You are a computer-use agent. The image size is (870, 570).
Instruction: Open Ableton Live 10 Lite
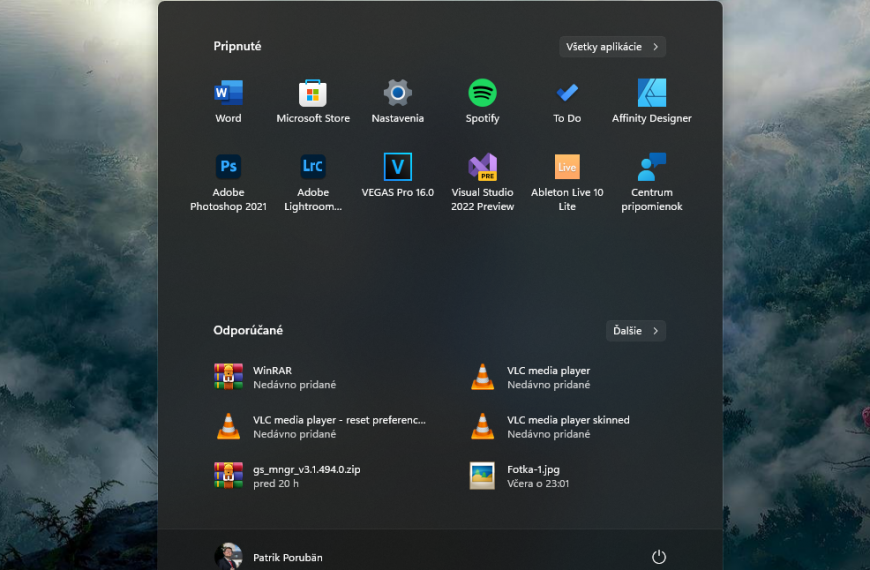pos(567,167)
